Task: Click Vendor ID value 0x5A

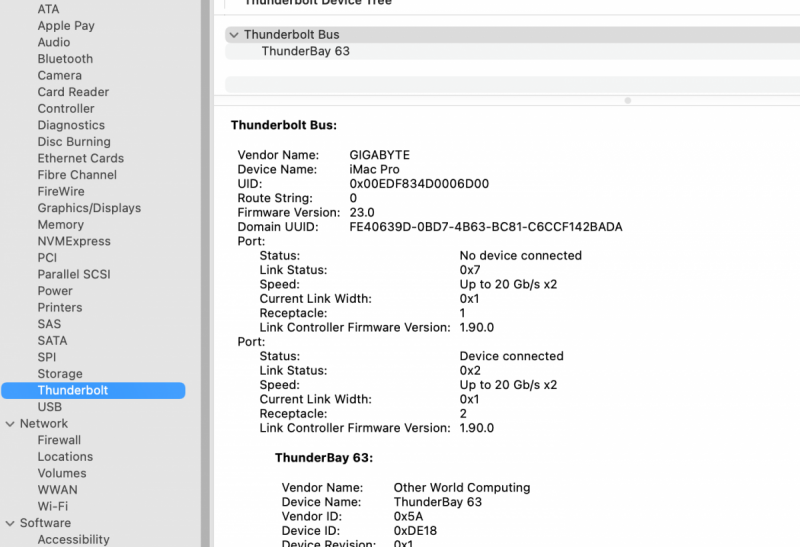Action: [408, 516]
